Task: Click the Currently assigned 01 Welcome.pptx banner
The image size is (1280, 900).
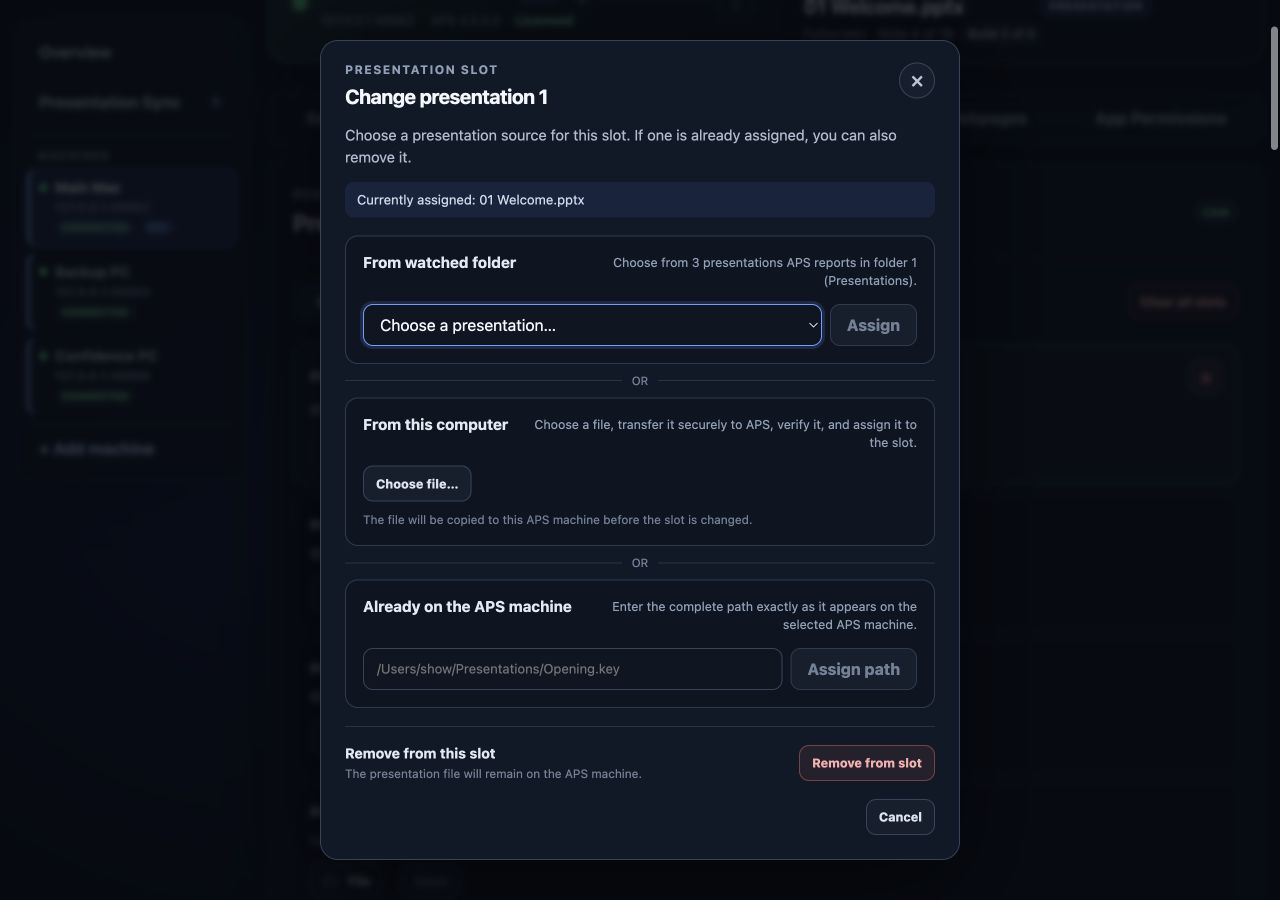Action: click(640, 200)
